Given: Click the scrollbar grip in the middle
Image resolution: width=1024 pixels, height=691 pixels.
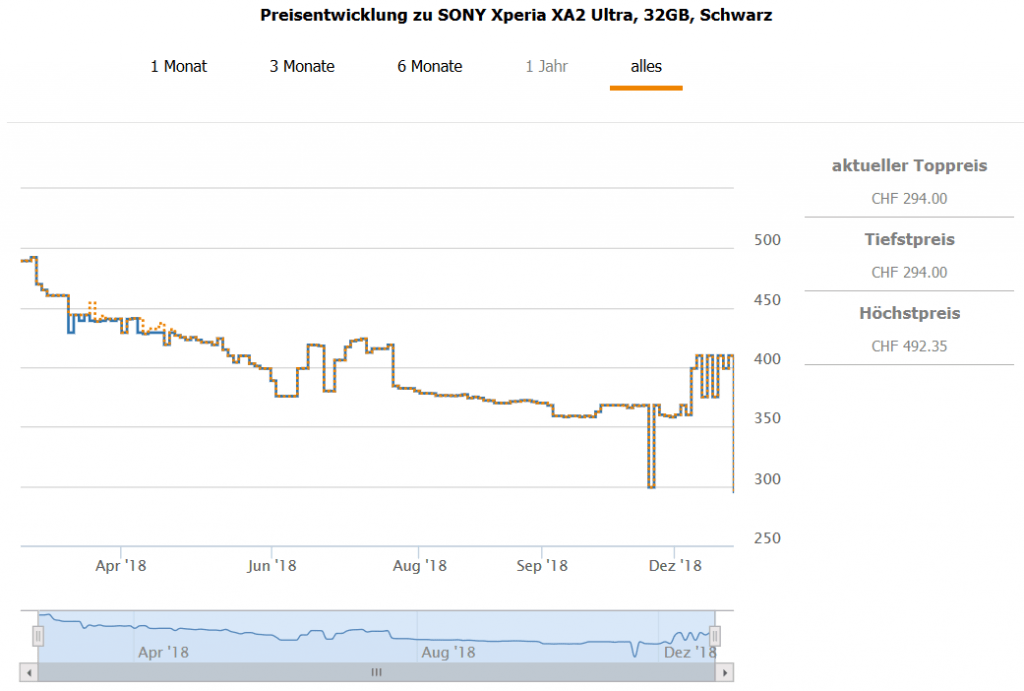Looking at the screenshot, I should [x=377, y=673].
